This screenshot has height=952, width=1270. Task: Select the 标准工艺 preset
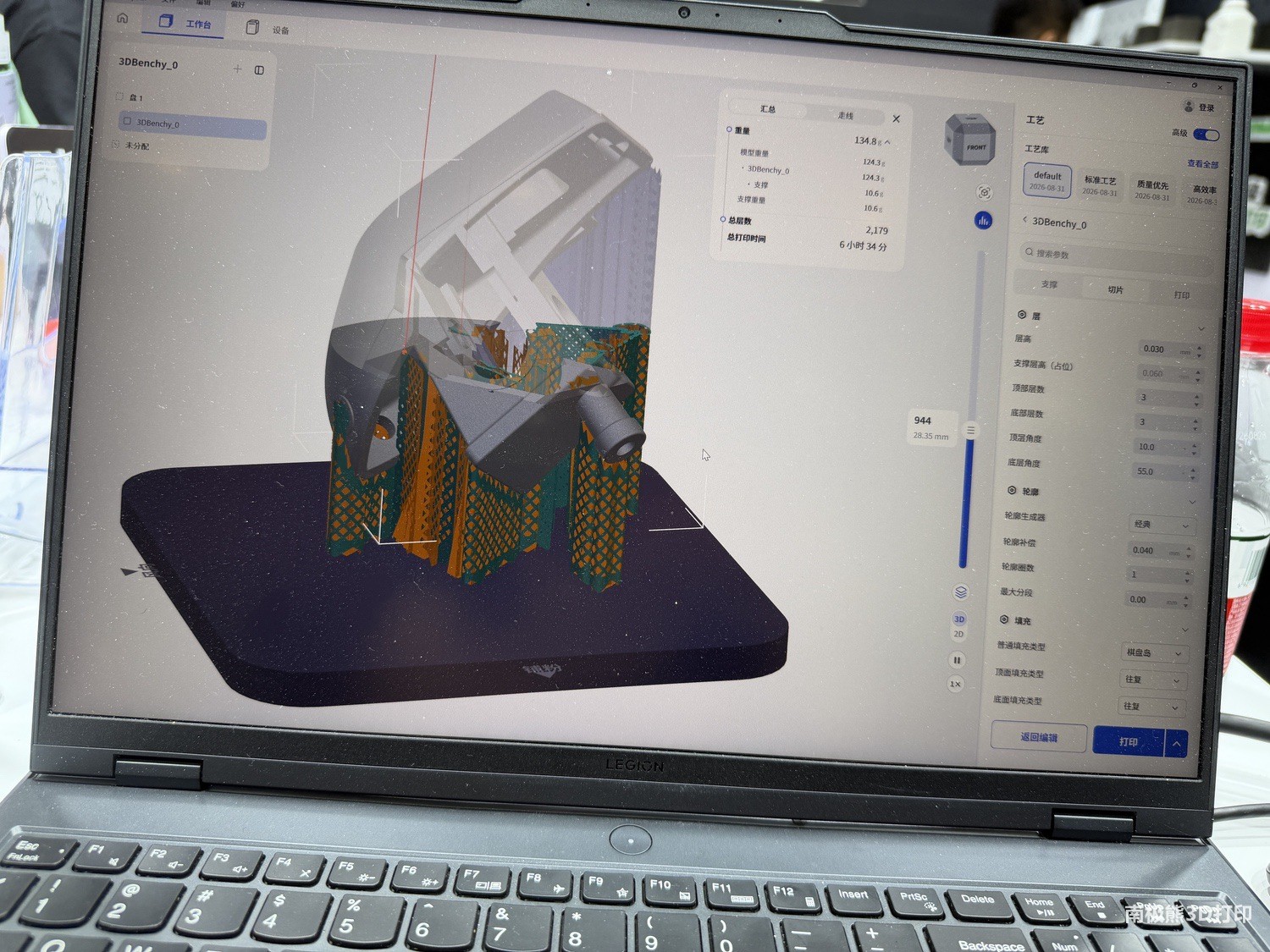(1100, 185)
